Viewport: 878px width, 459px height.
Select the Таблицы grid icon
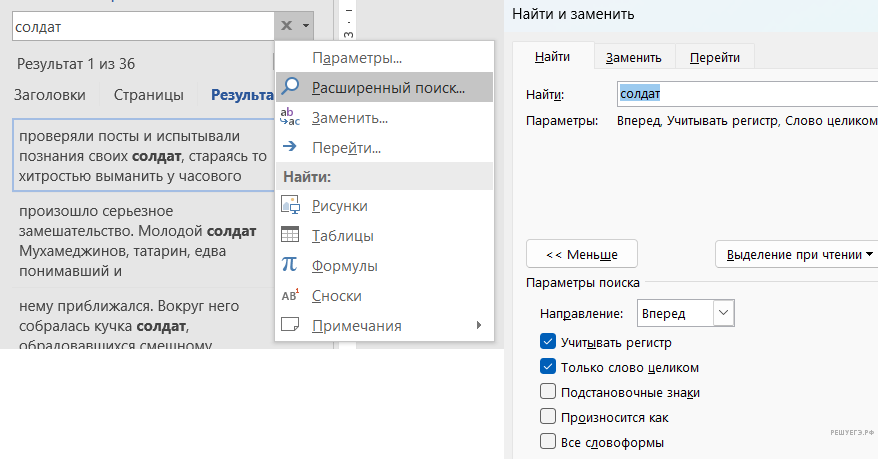291,235
